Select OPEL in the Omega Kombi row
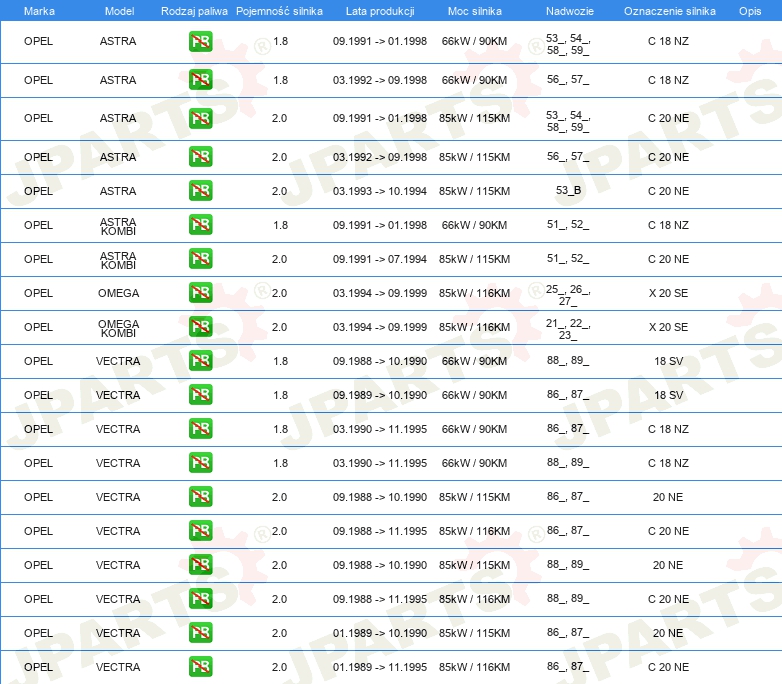The height and width of the screenshot is (684, 782). click(38, 327)
